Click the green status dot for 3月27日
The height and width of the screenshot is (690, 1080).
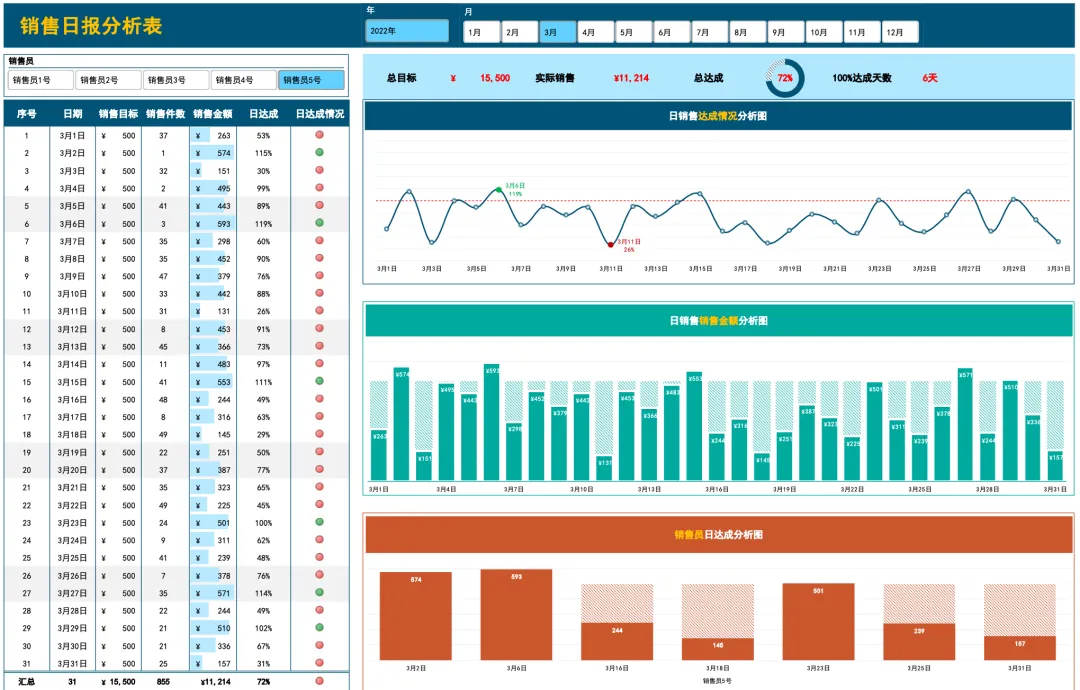320,592
